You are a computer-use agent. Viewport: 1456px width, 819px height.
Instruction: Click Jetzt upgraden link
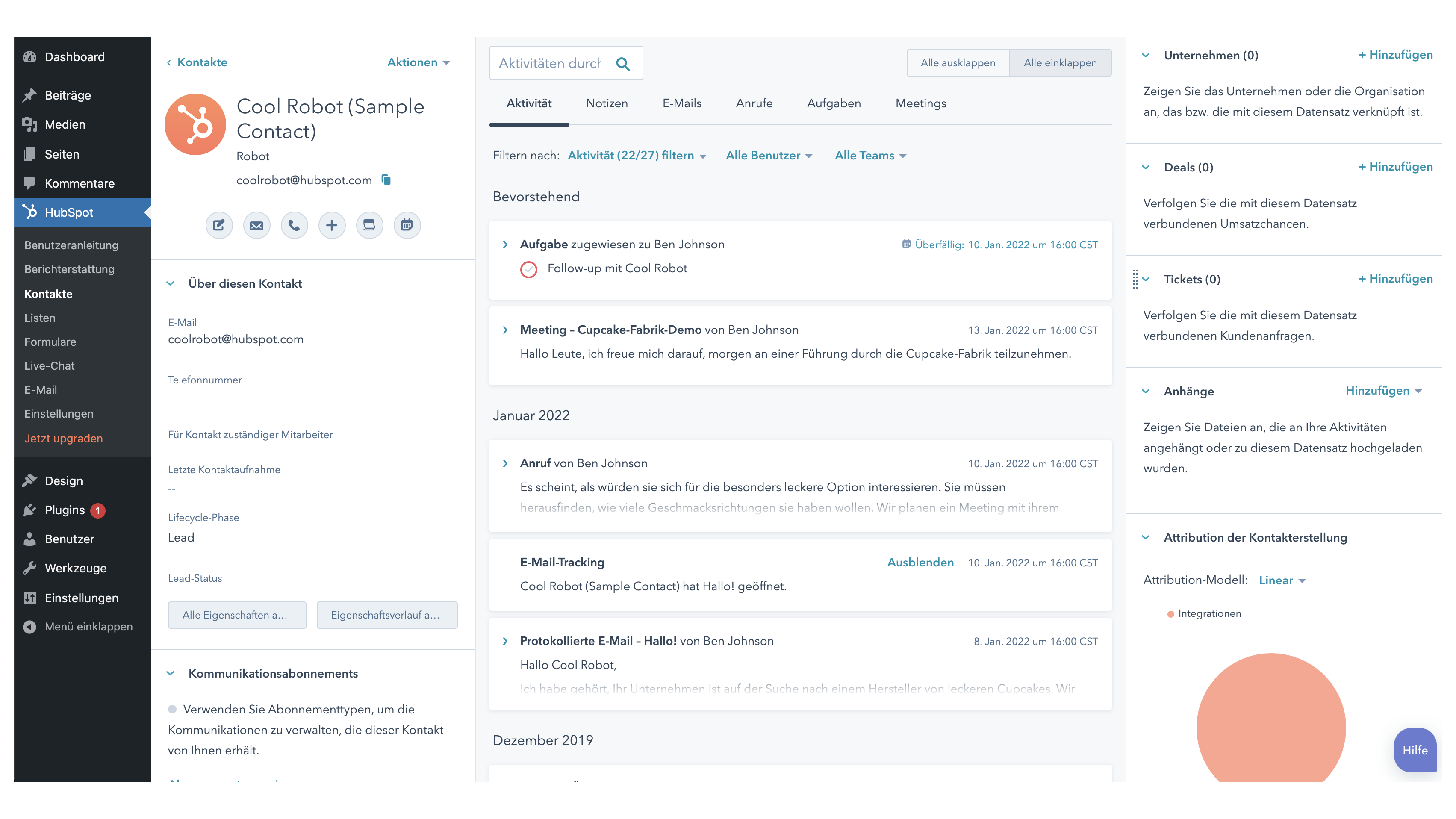64,439
